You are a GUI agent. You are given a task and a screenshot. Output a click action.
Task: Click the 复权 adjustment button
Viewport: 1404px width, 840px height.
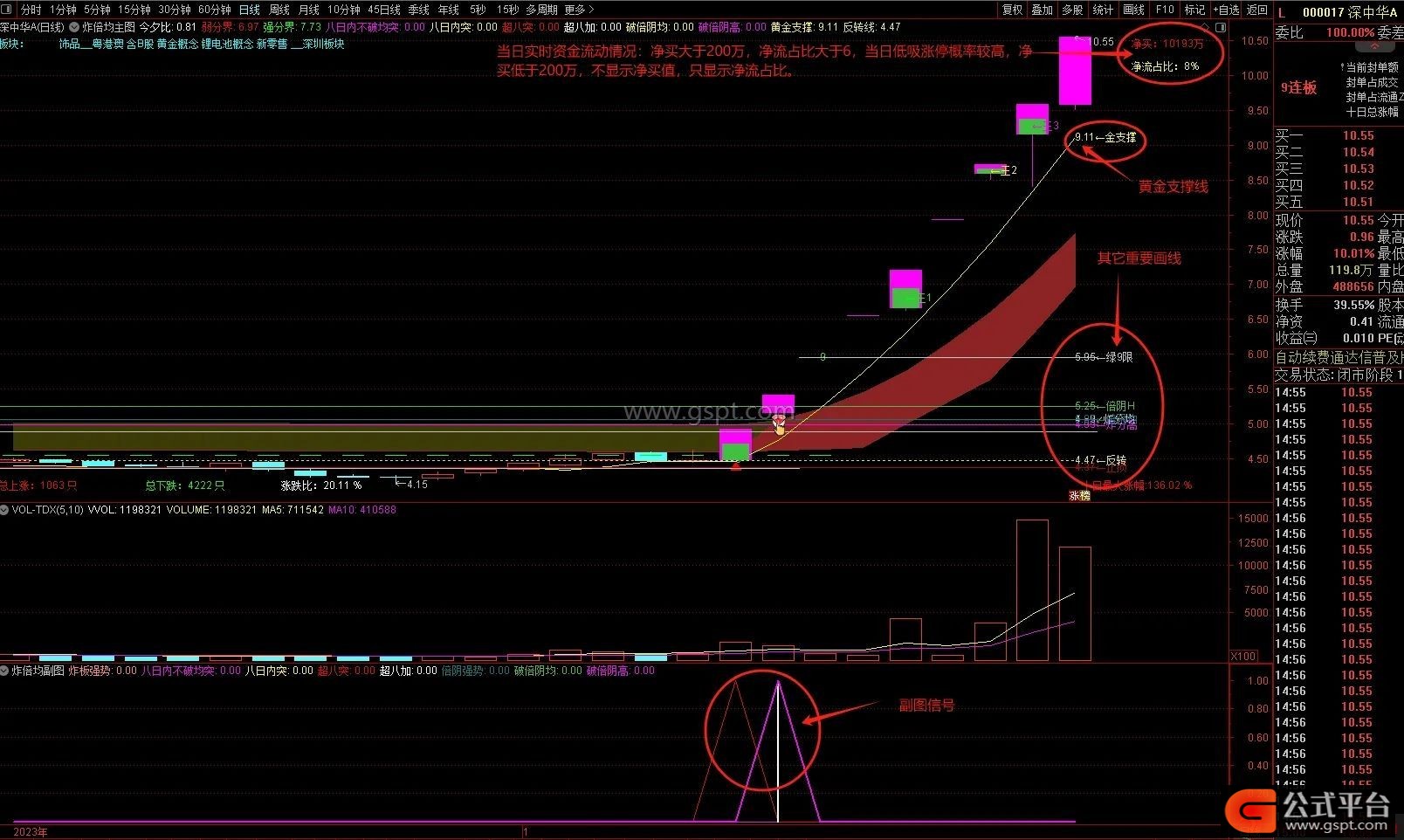(x=1012, y=10)
